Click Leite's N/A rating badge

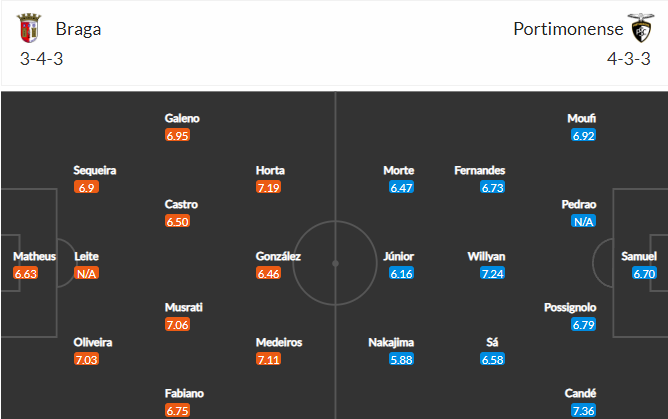coord(87,273)
